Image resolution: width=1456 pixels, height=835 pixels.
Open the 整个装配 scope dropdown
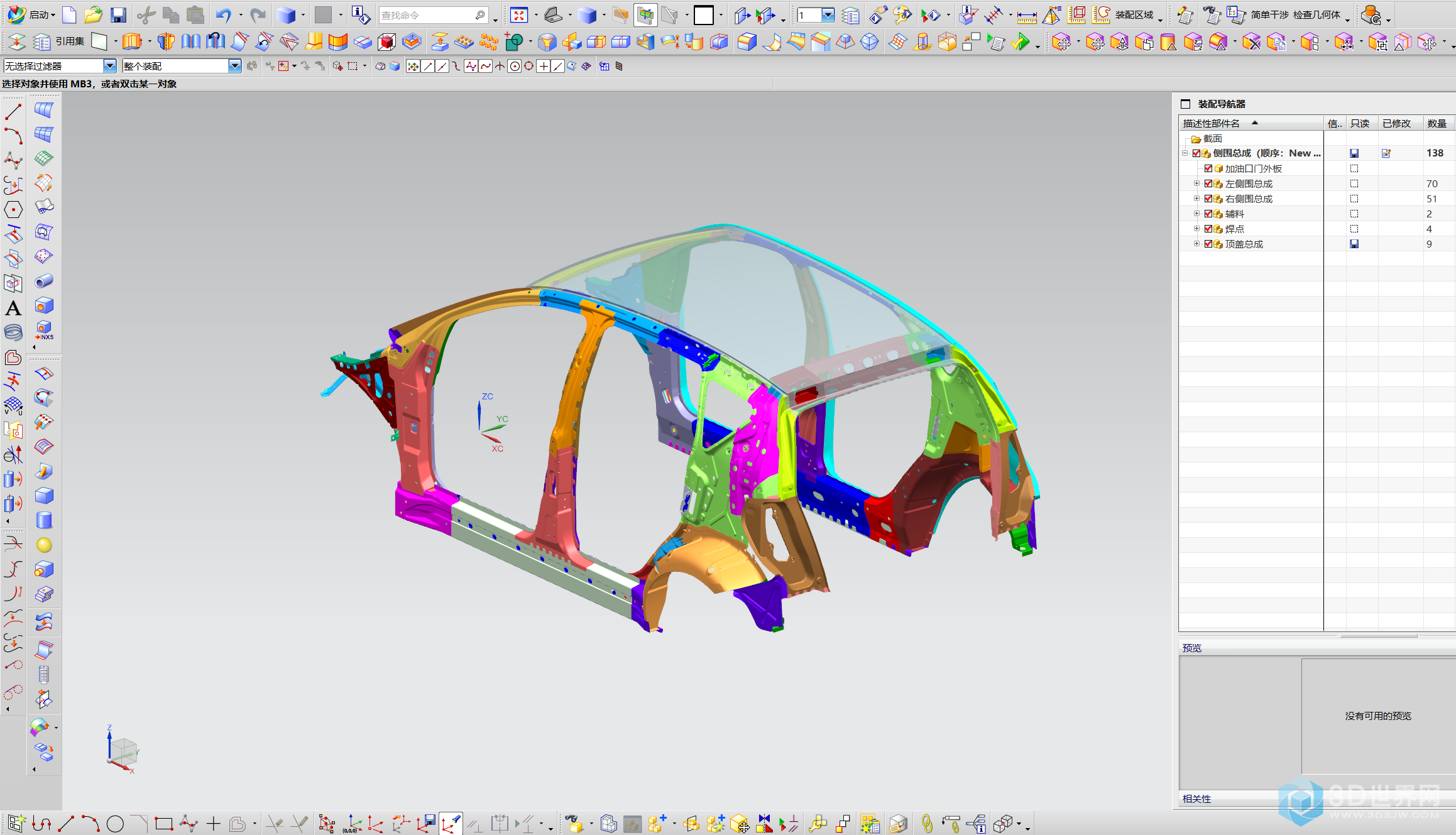(x=234, y=65)
